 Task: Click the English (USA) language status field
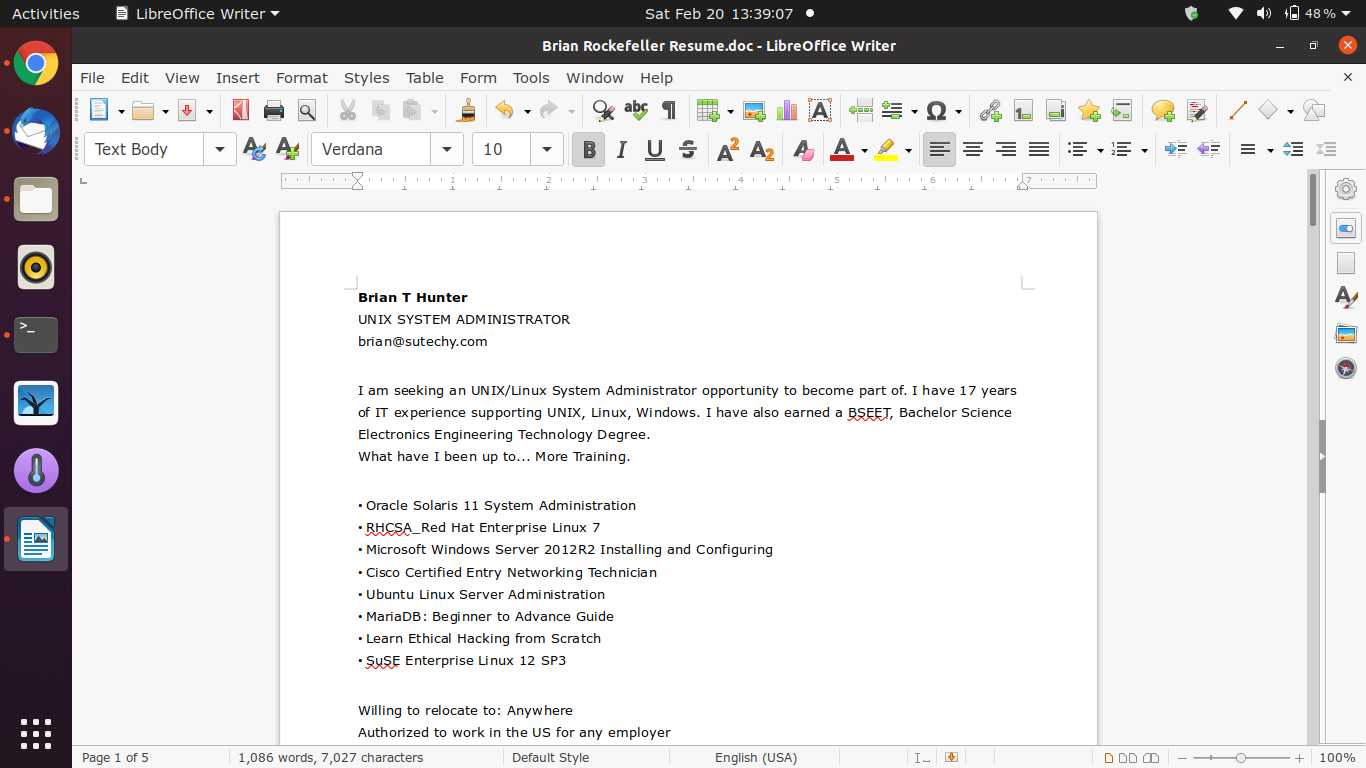pyautogui.click(x=755, y=758)
